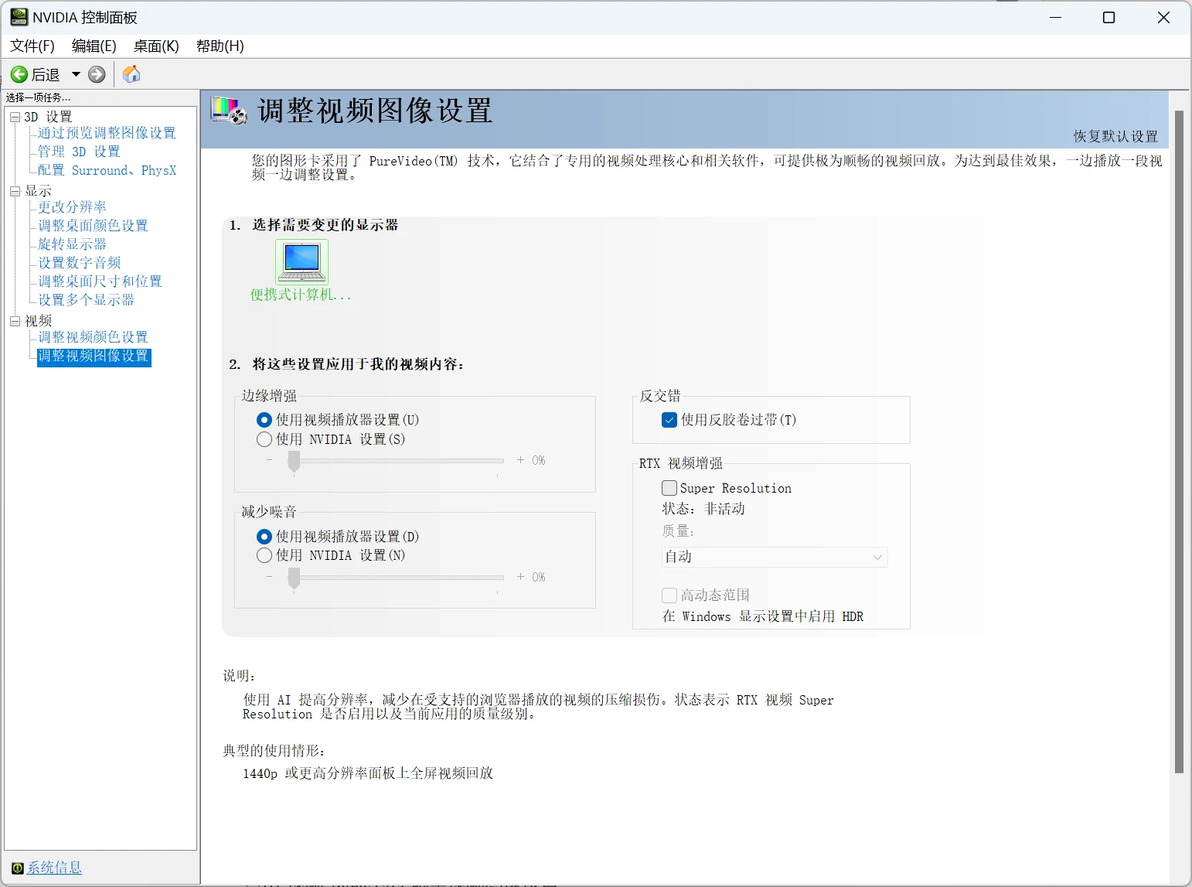
Task: Open 设置数字音频 page
Action: pyautogui.click(x=79, y=263)
